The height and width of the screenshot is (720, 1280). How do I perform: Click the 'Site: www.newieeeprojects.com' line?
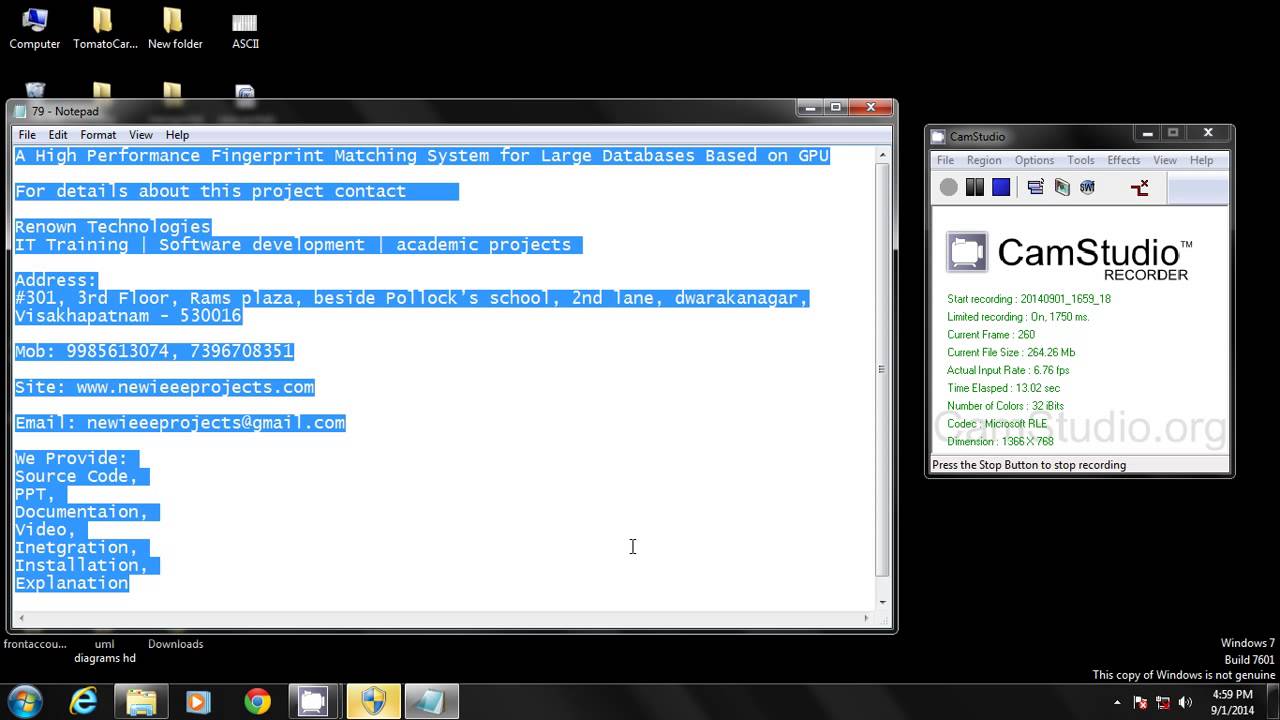click(164, 387)
